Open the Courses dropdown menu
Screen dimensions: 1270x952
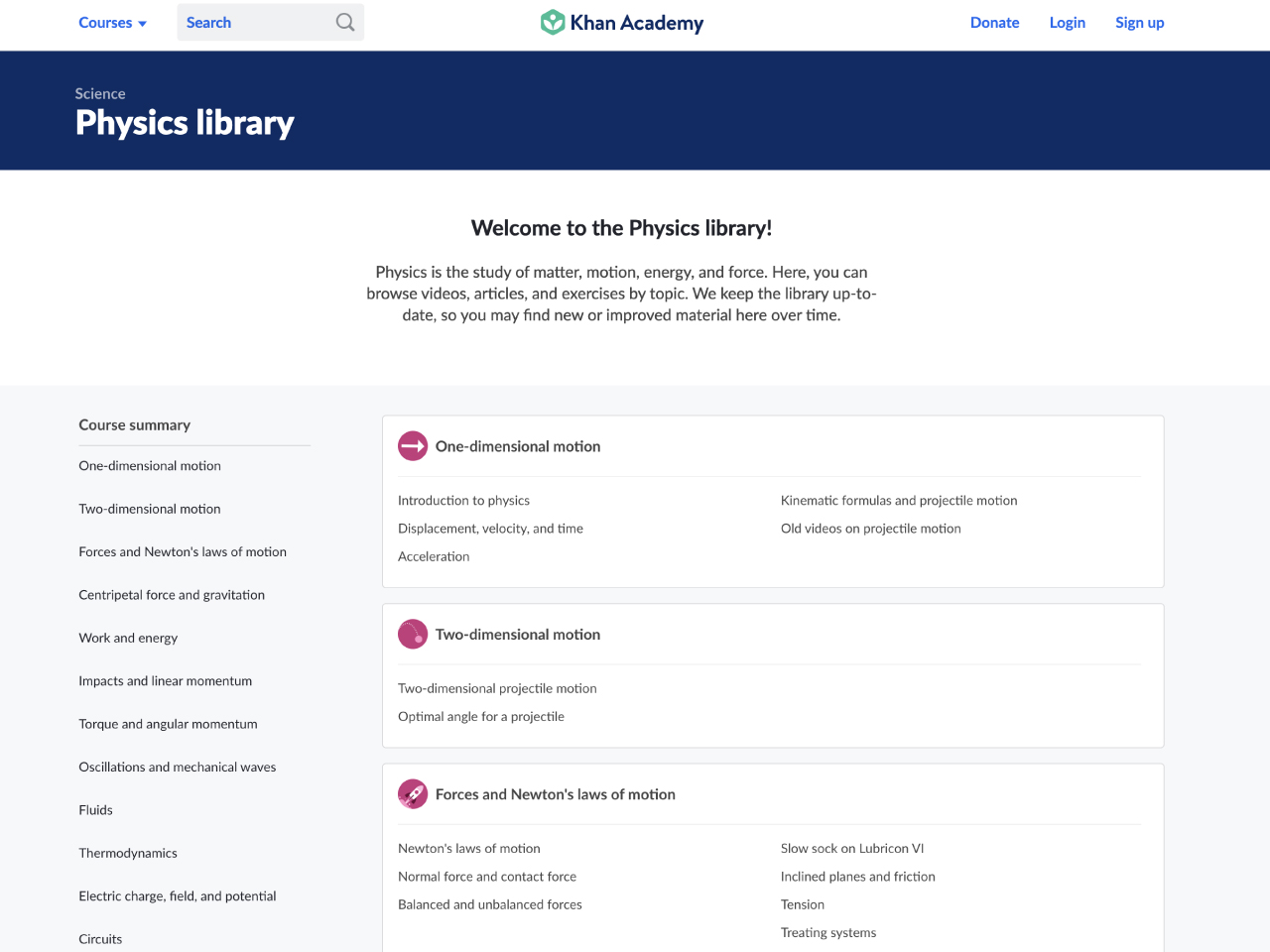pyautogui.click(x=112, y=22)
